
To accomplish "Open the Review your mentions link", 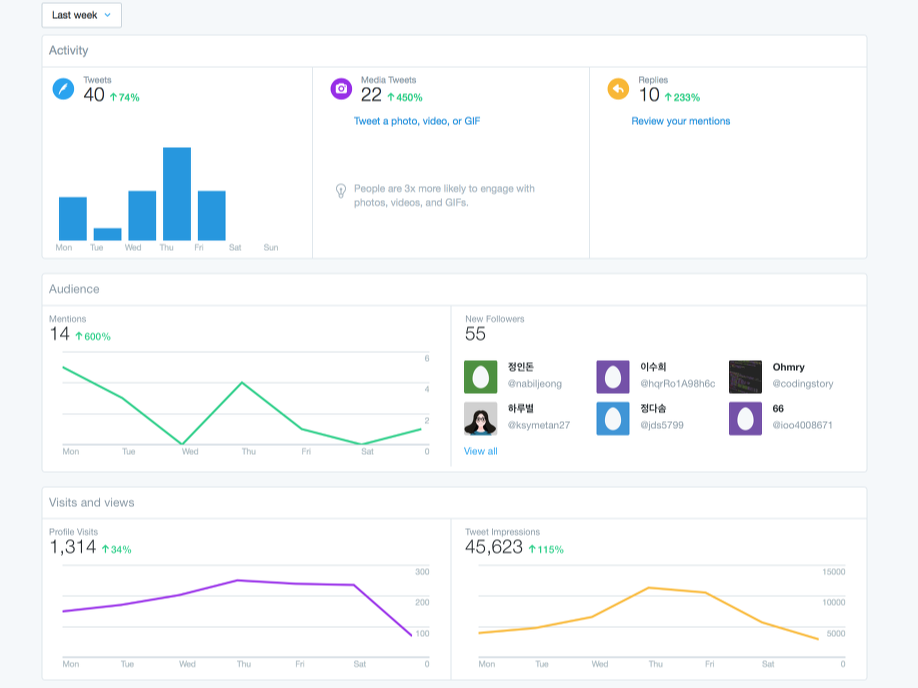I will pyautogui.click(x=680, y=121).
